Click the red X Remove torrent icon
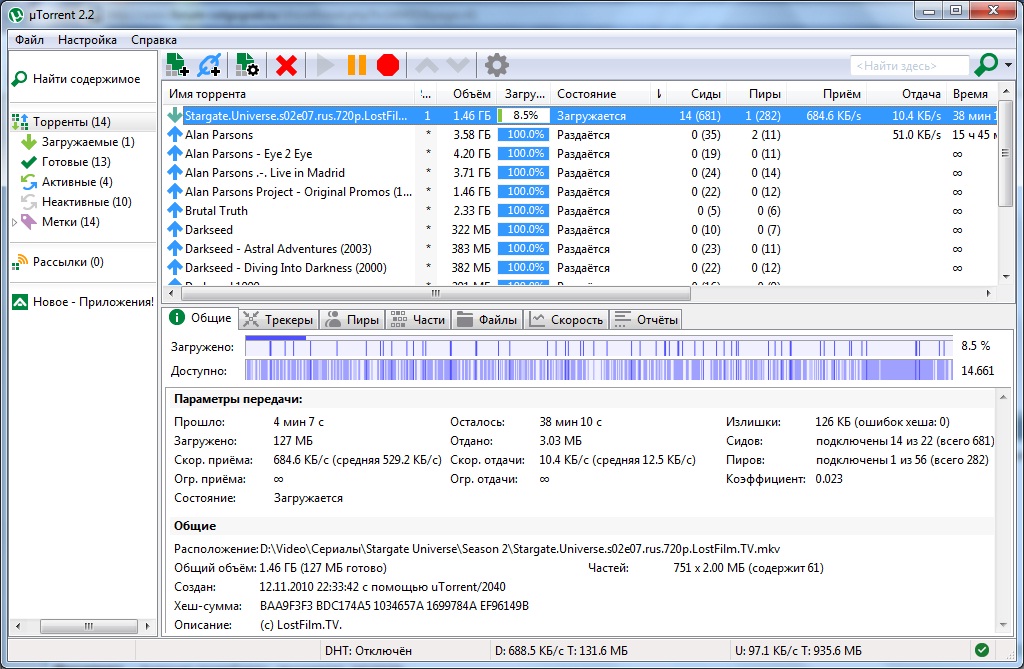This screenshot has height=669, width=1024. coord(286,66)
